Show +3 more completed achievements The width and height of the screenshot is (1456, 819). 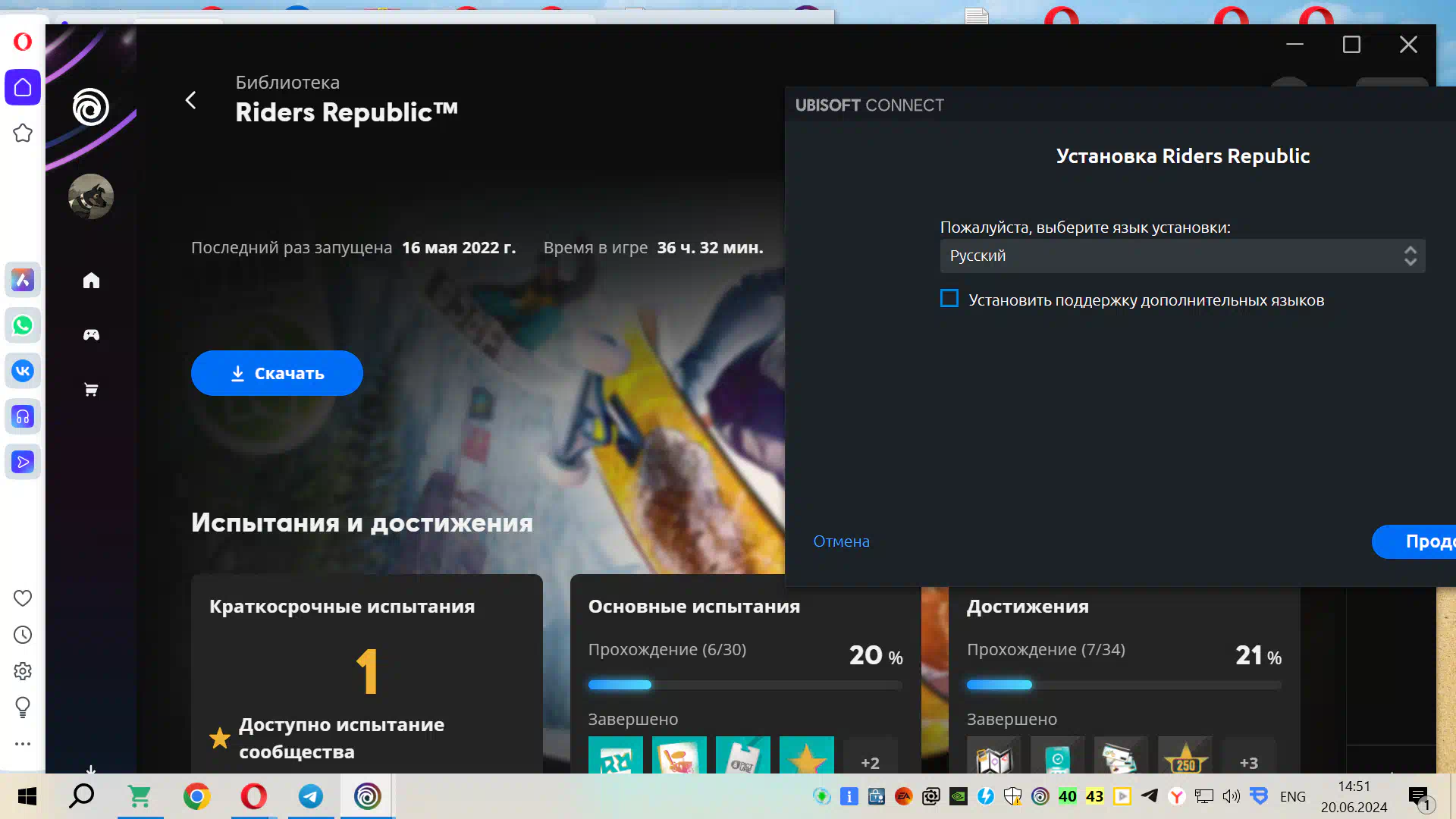pyautogui.click(x=1248, y=758)
